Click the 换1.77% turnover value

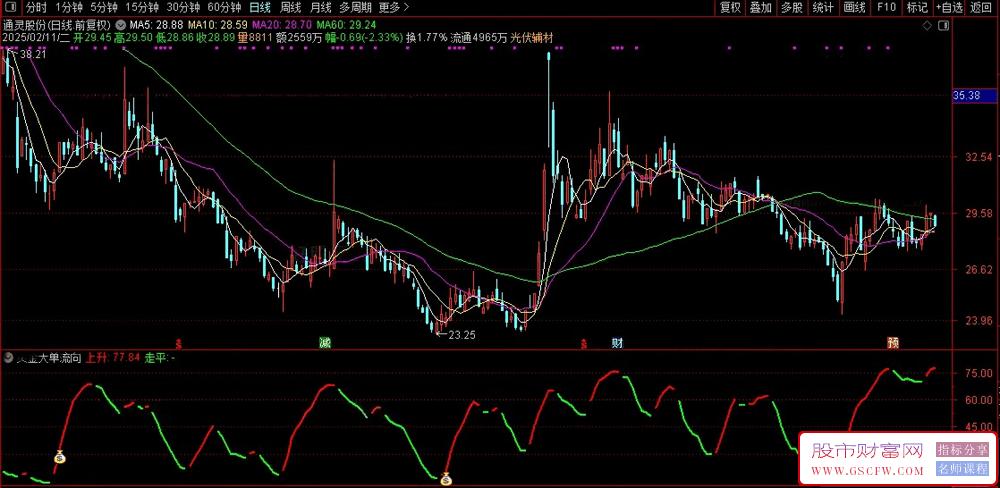pyautogui.click(x=427, y=38)
